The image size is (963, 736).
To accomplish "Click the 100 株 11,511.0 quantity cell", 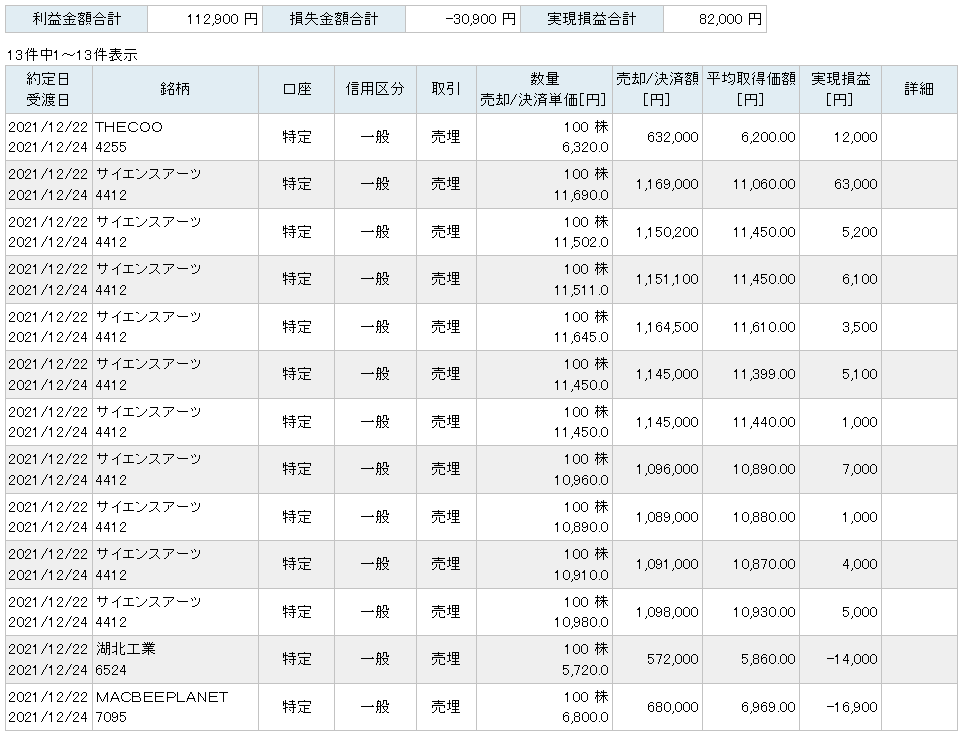I will [544, 280].
